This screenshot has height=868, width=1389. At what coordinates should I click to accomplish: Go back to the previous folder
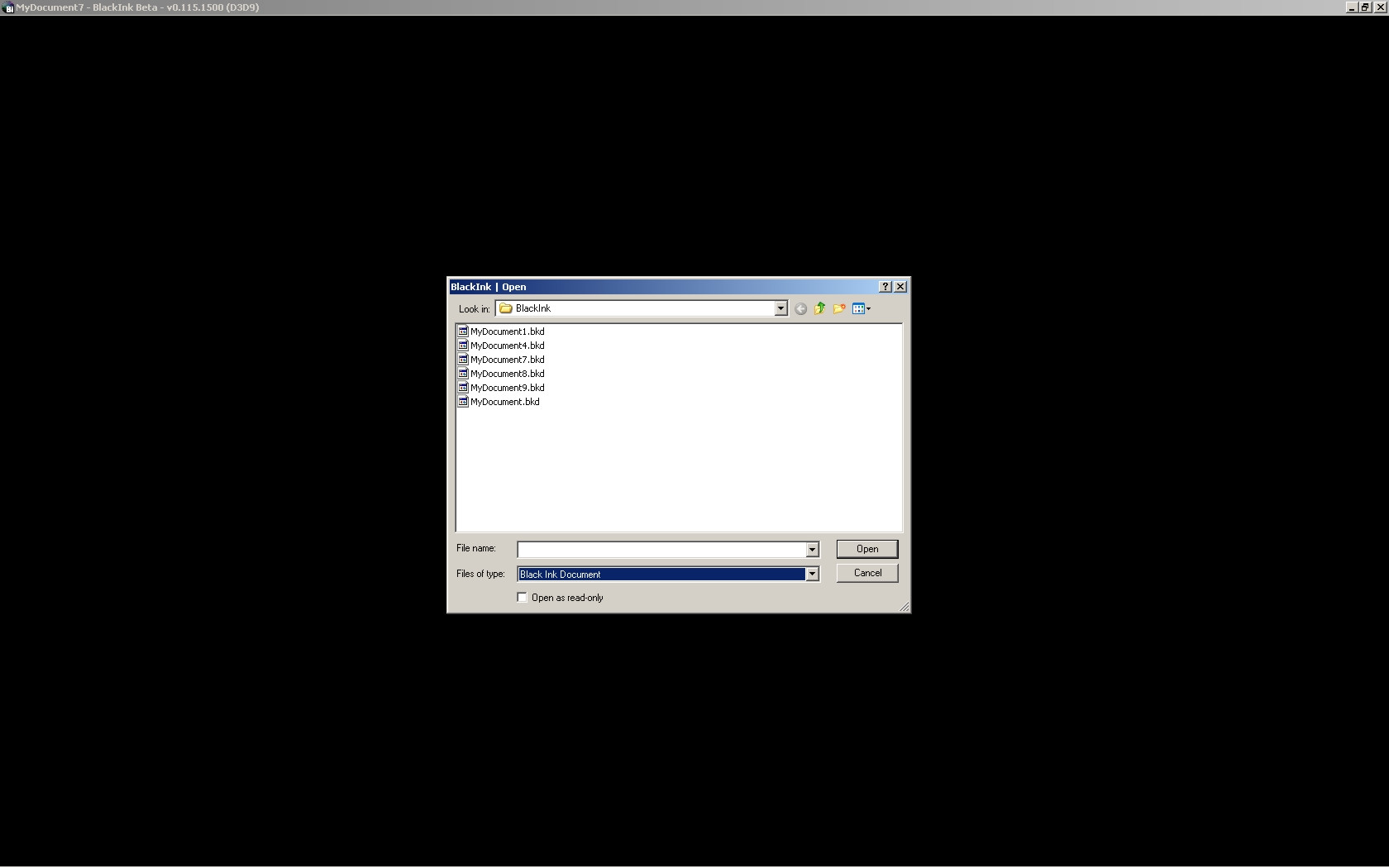tap(800, 309)
